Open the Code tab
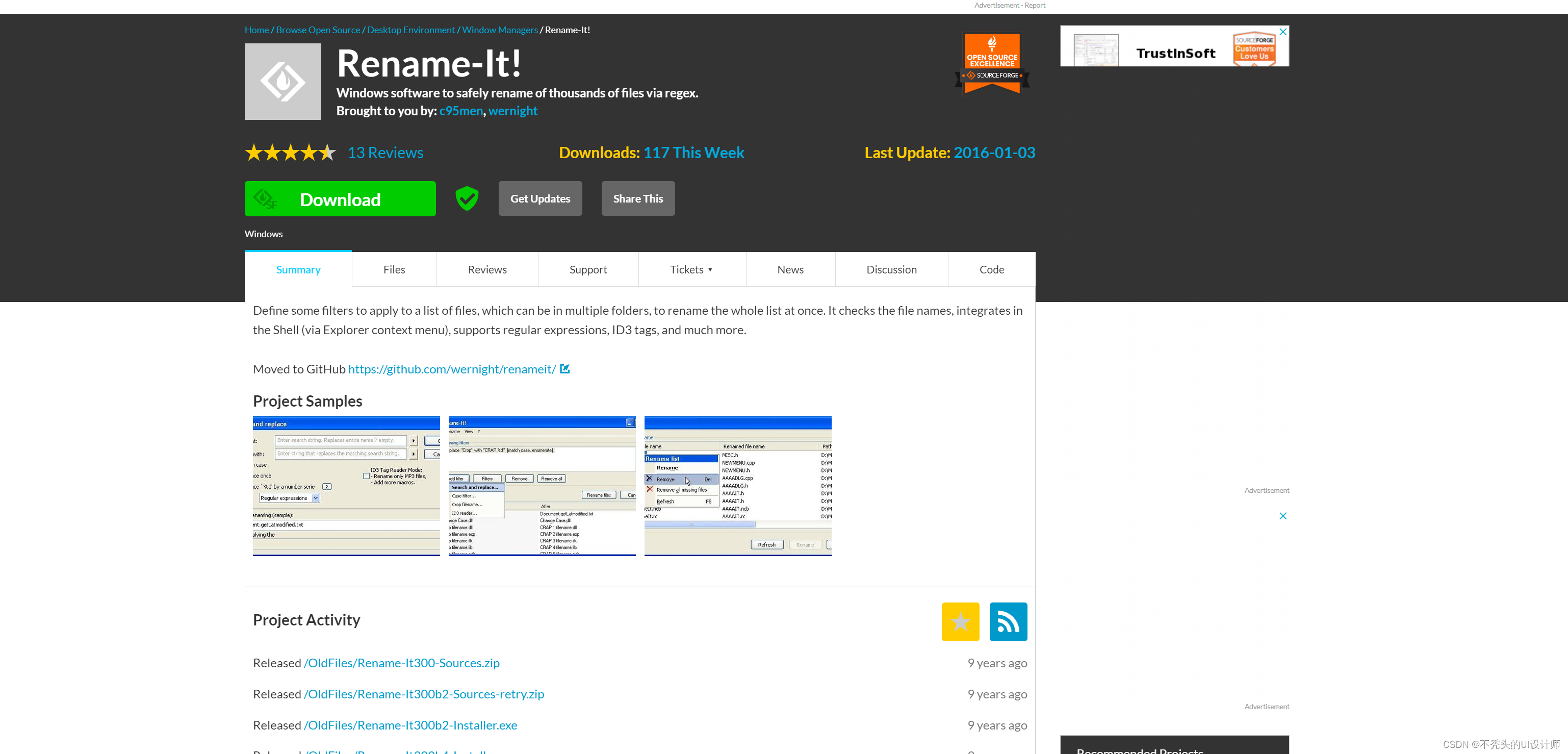 click(992, 269)
